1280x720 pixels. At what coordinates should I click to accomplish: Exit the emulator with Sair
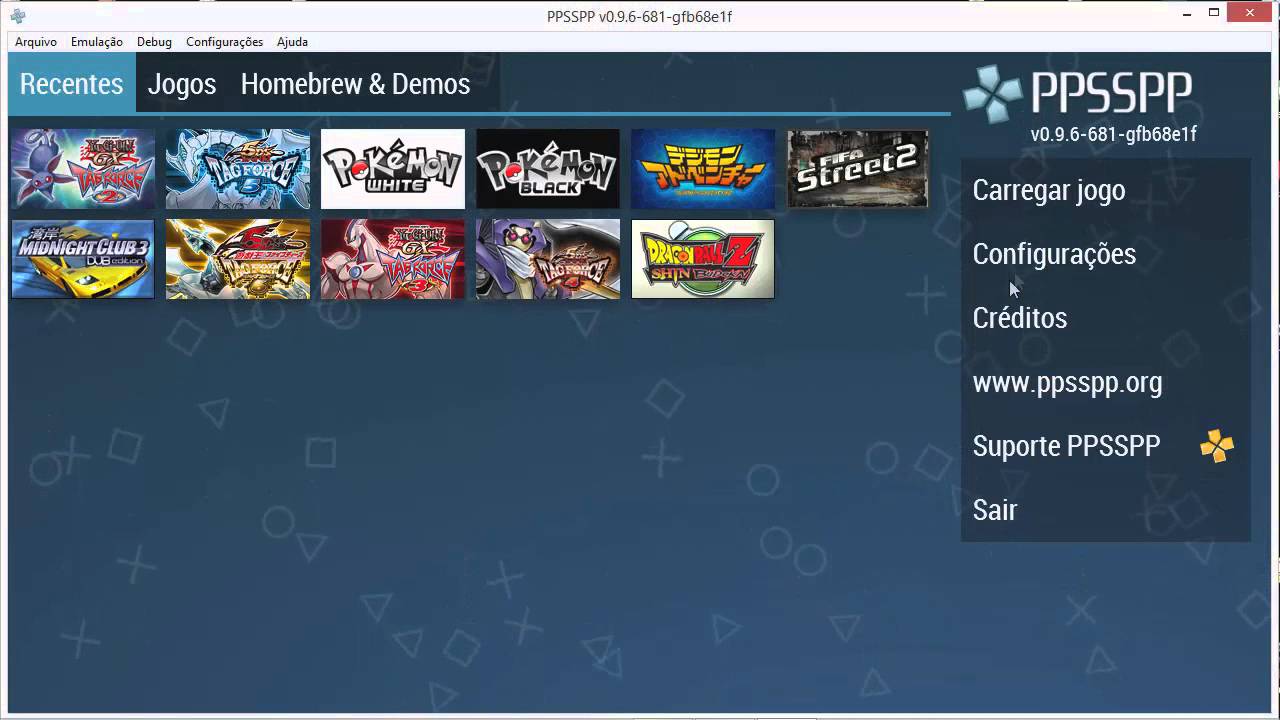tap(1106, 510)
